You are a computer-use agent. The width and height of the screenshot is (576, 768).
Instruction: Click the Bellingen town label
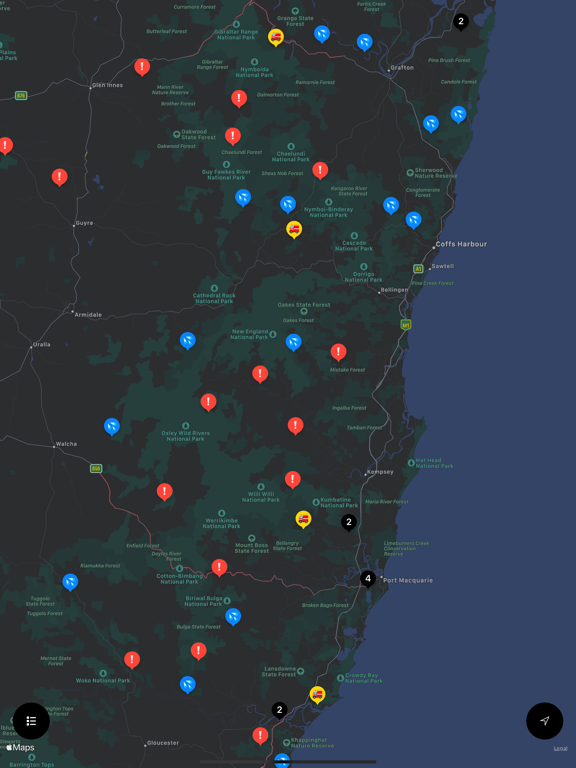click(x=394, y=290)
